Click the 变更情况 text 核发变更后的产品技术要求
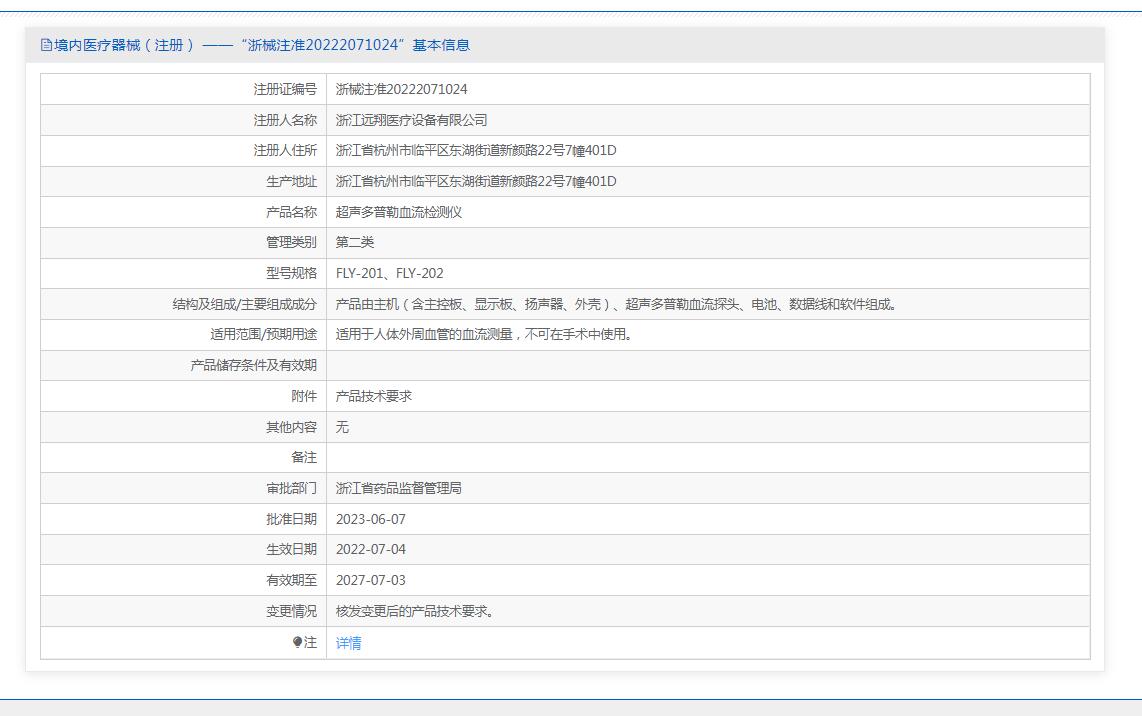1142x716 pixels. [415, 612]
